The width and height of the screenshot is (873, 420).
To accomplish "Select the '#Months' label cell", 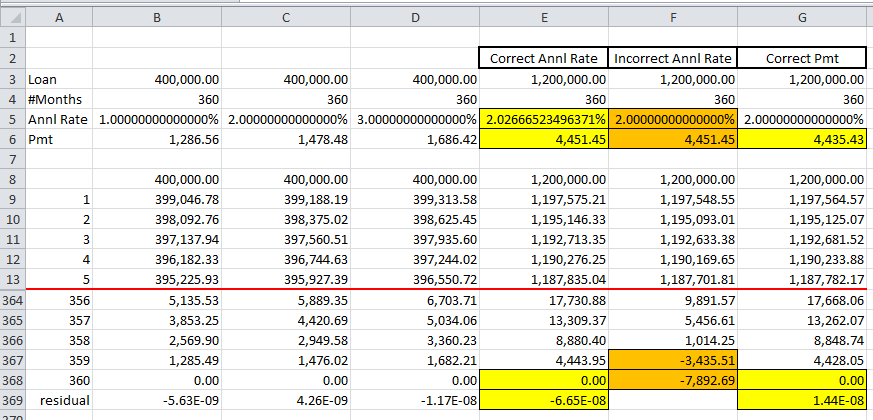I will coord(59,99).
